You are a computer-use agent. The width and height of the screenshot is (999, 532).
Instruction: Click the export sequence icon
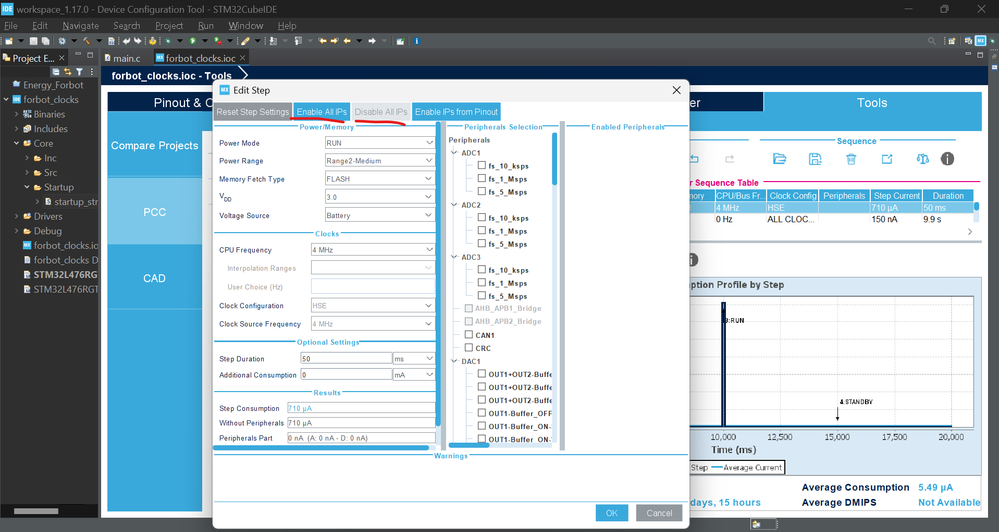tap(886, 159)
